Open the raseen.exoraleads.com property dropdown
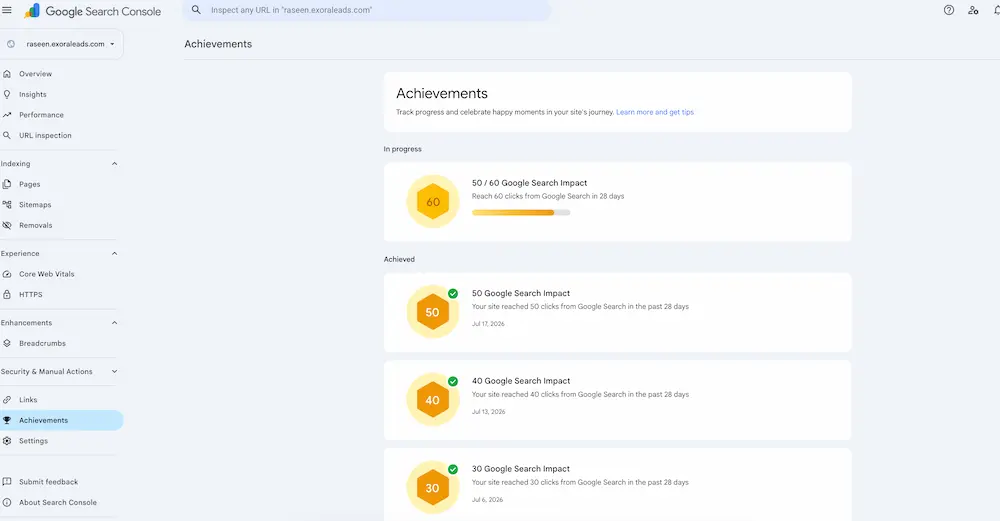 [62, 44]
